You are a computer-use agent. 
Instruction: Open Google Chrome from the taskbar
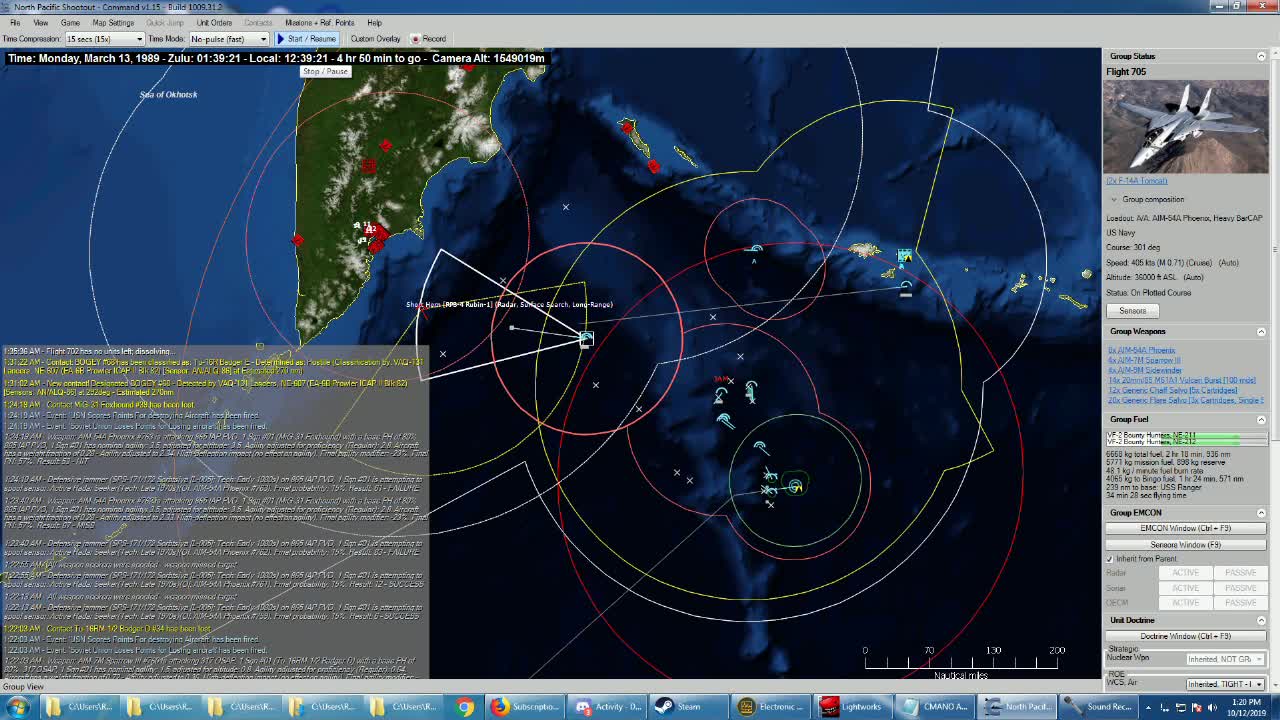465,707
